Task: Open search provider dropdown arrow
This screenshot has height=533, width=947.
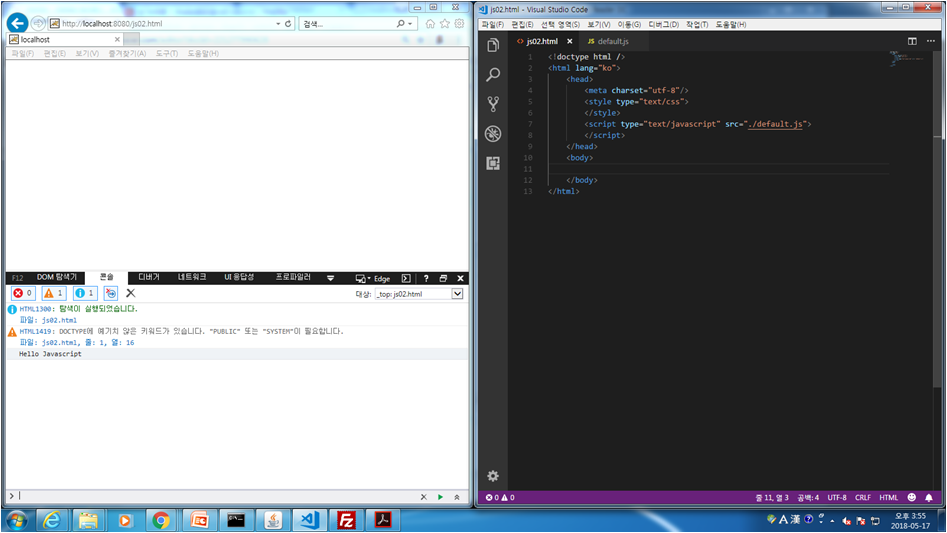Action: [410, 24]
